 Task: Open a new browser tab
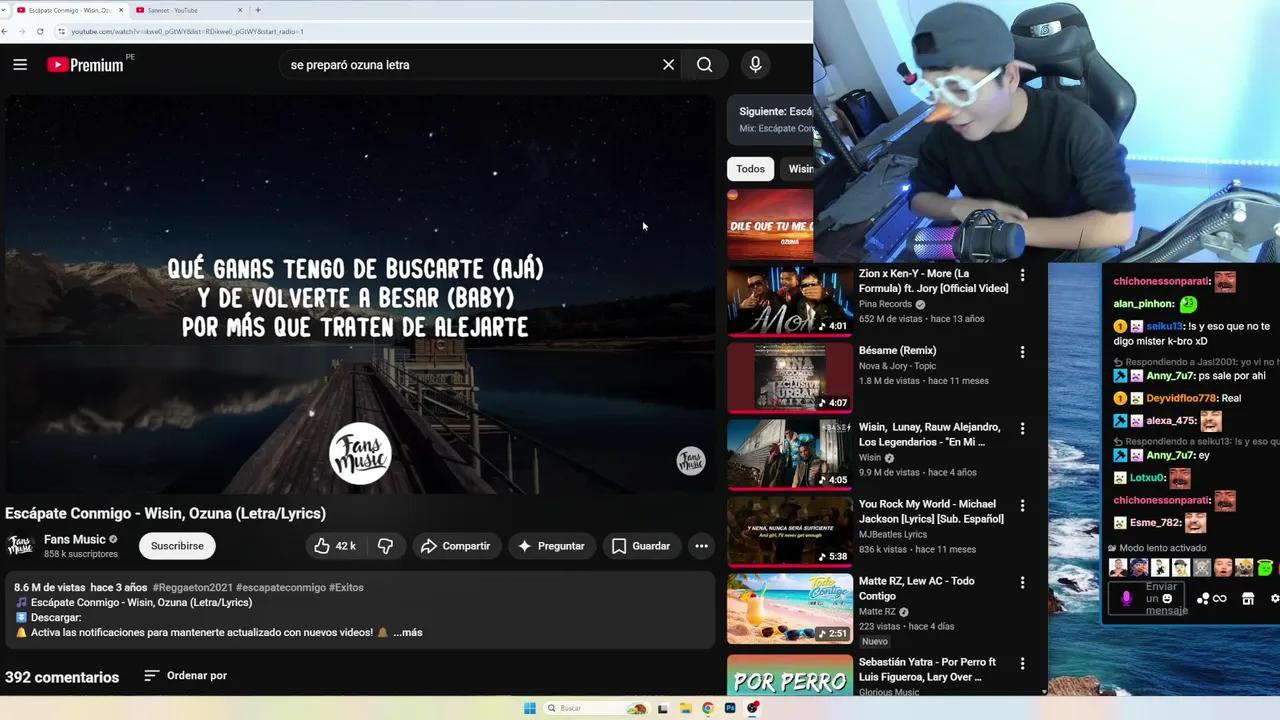(258, 10)
